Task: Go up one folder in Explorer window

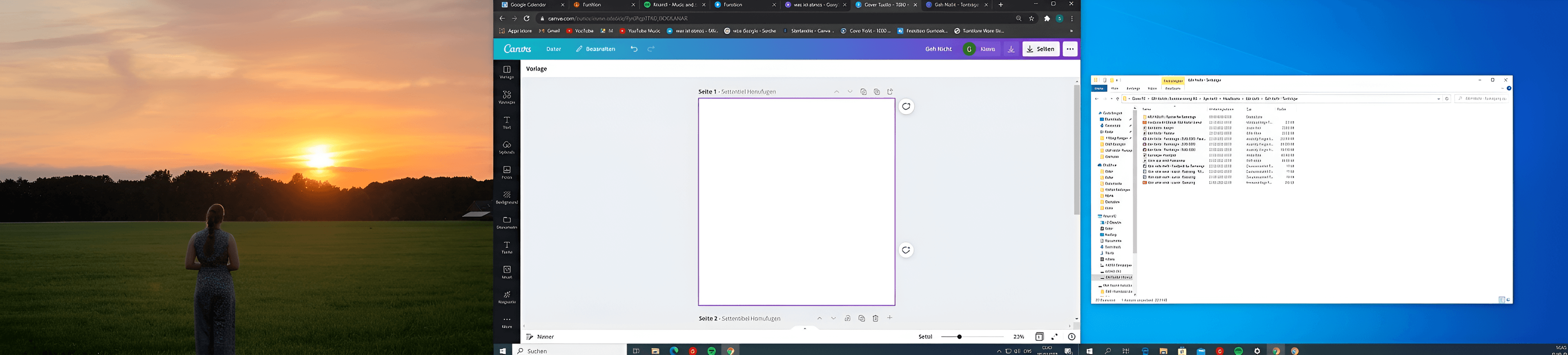Action: coord(1117,98)
